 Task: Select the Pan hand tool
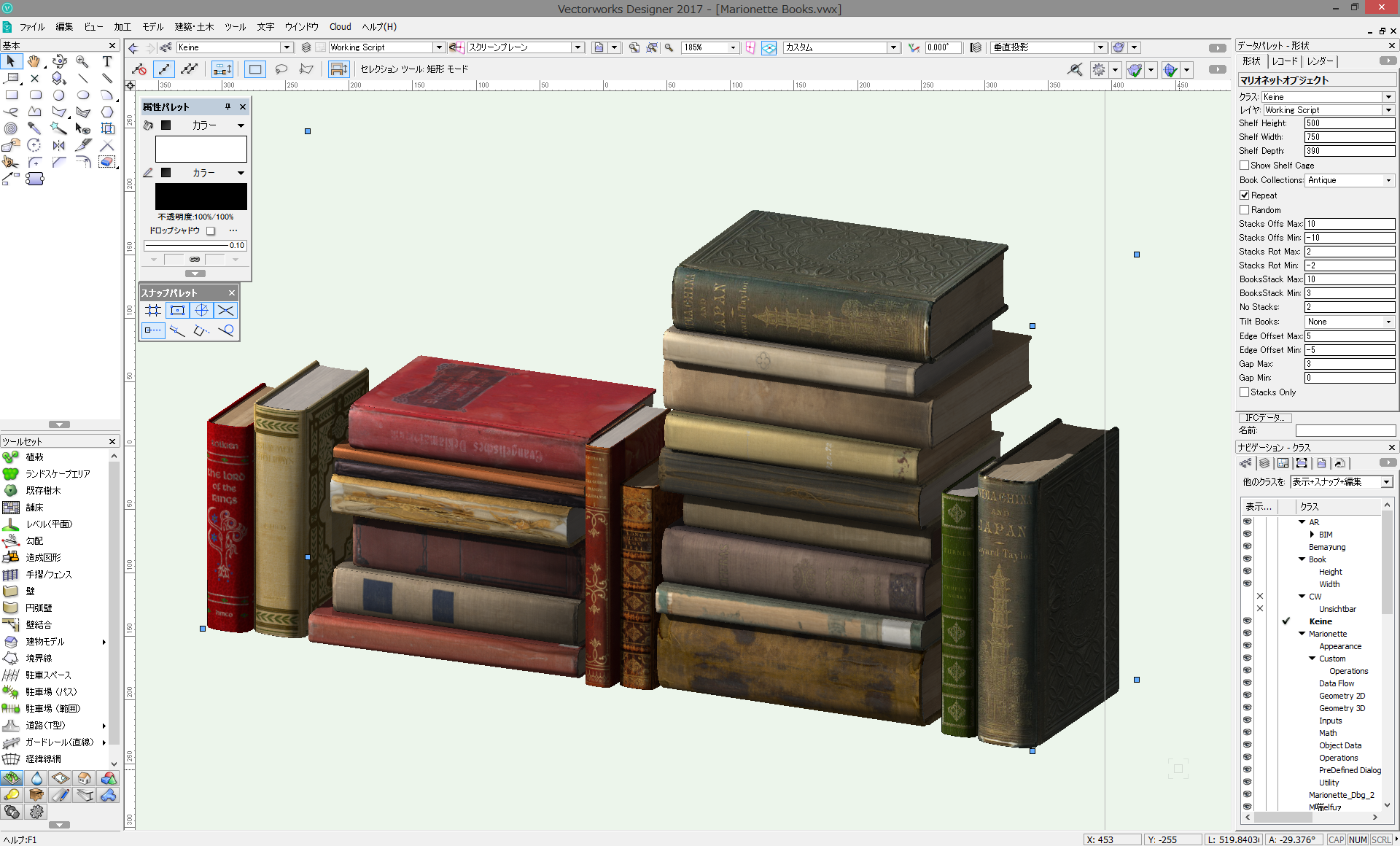pos(34,62)
